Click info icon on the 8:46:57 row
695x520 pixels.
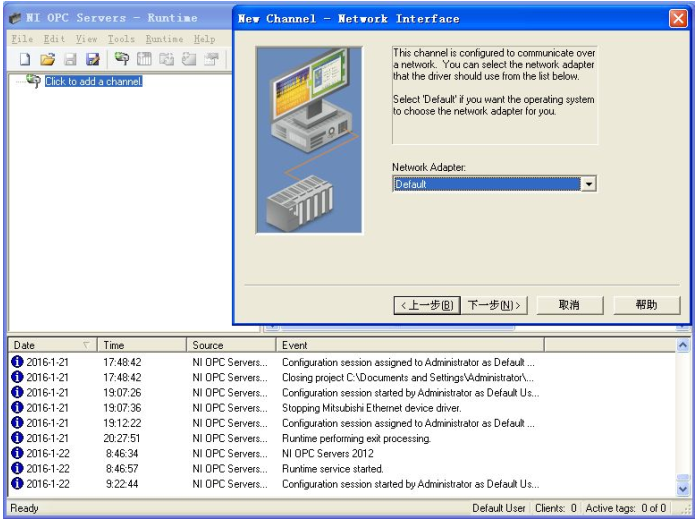point(17,468)
